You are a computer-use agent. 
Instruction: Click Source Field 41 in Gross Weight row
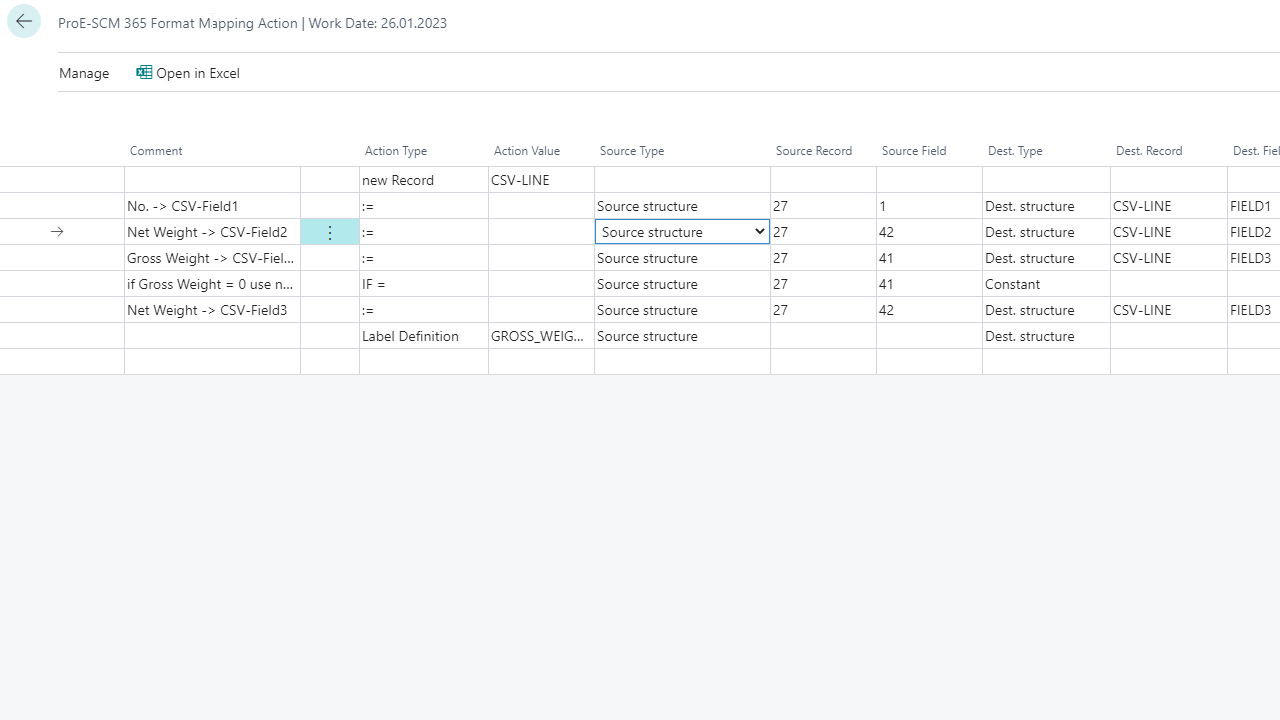click(929, 258)
